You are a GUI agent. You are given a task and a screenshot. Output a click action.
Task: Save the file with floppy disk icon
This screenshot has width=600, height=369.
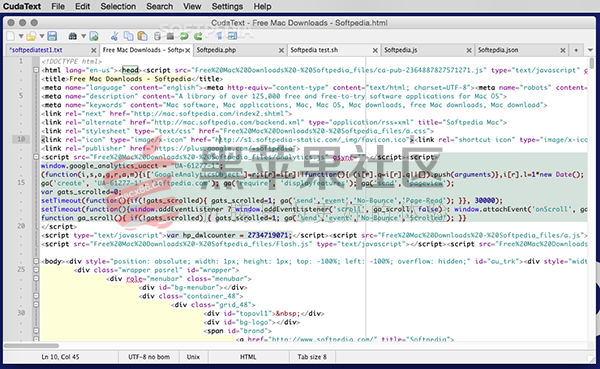(x=52, y=36)
